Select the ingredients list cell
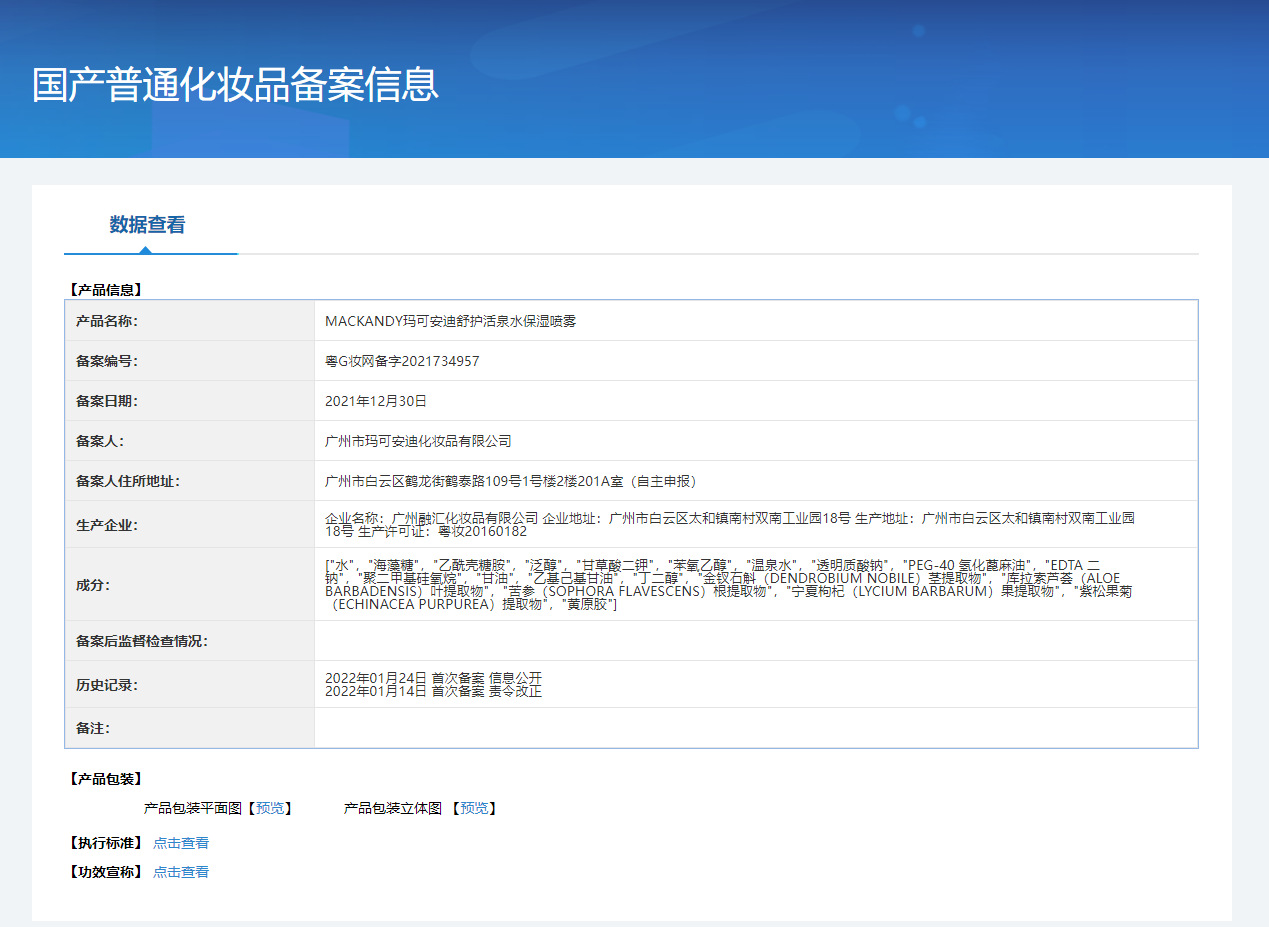 (x=756, y=585)
